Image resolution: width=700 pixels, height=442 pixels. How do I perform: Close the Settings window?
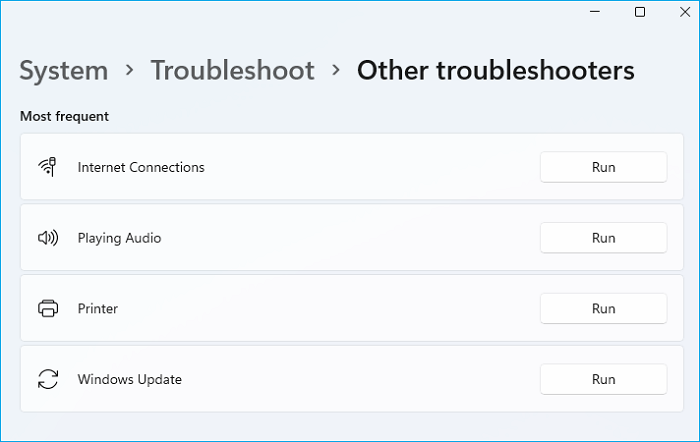click(683, 12)
